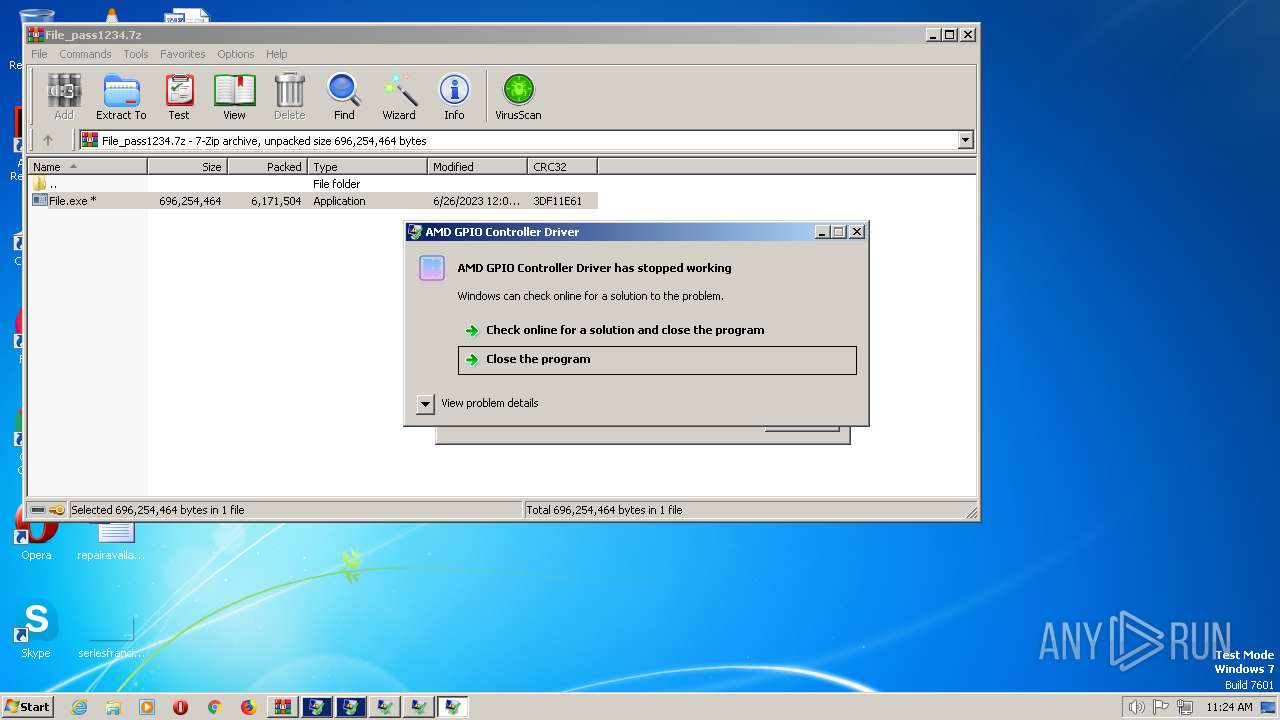
Task: Sort by Name column header
Action: tap(88, 167)
